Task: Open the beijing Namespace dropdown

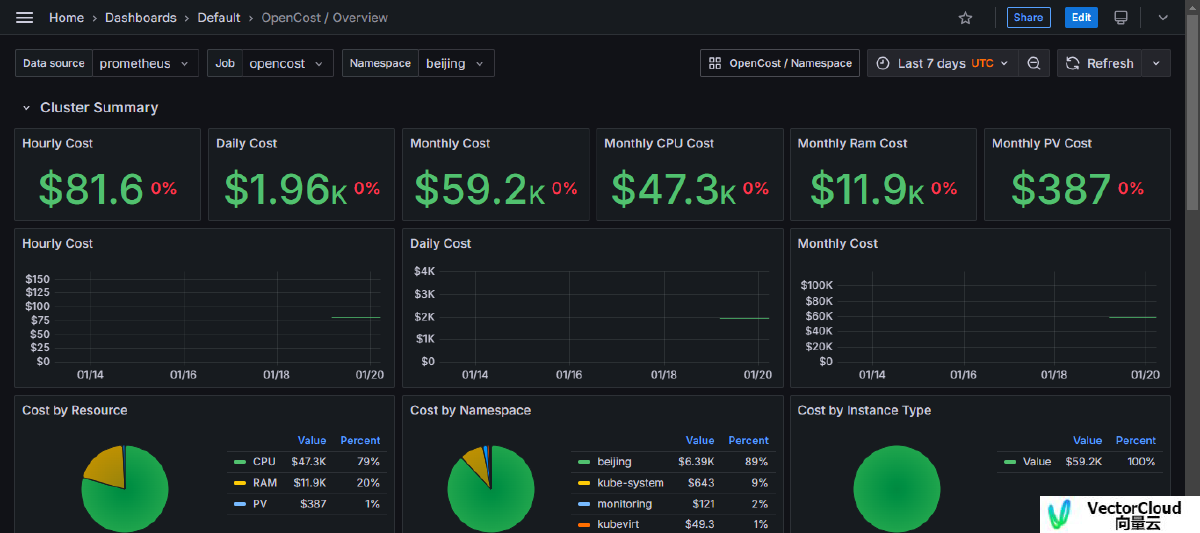Action: point(456,63)
